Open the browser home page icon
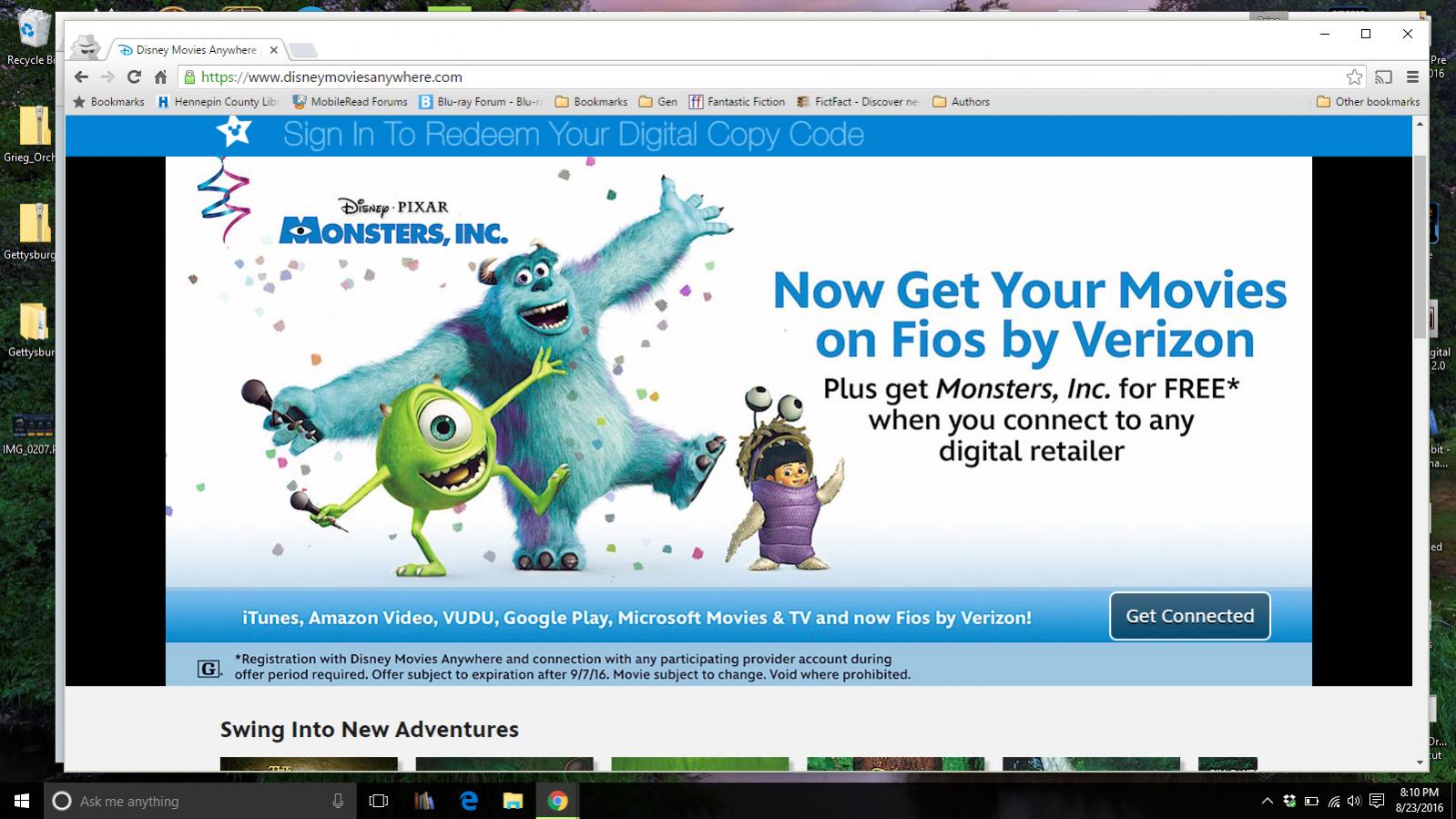 pos(160,77)
